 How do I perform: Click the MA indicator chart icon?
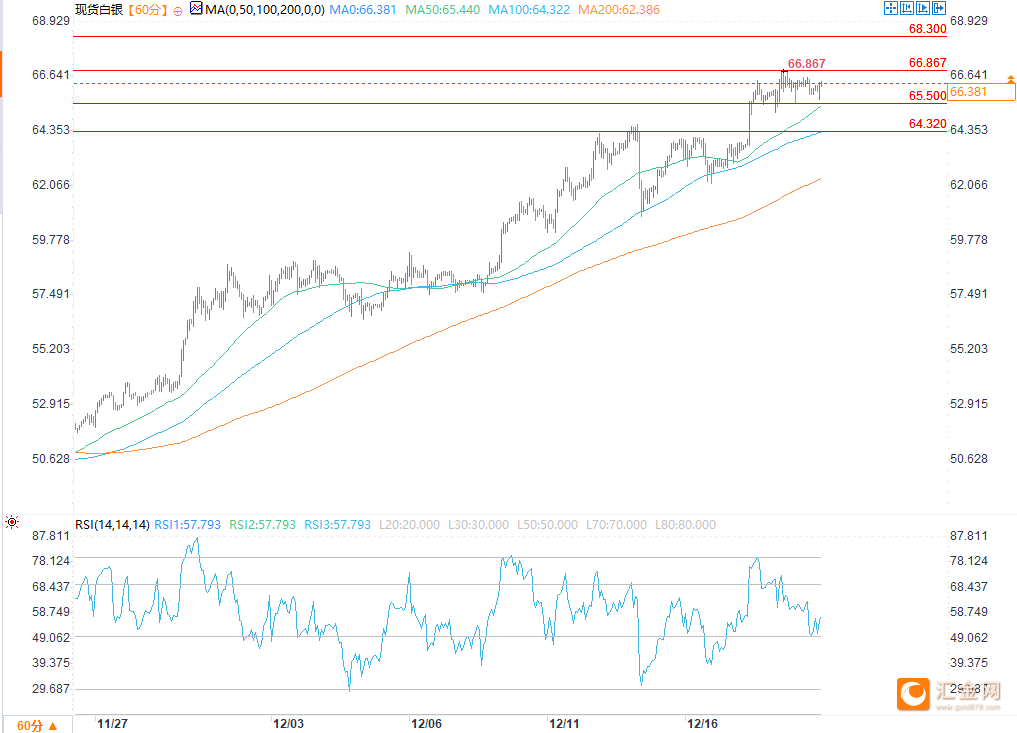[196, 9]
